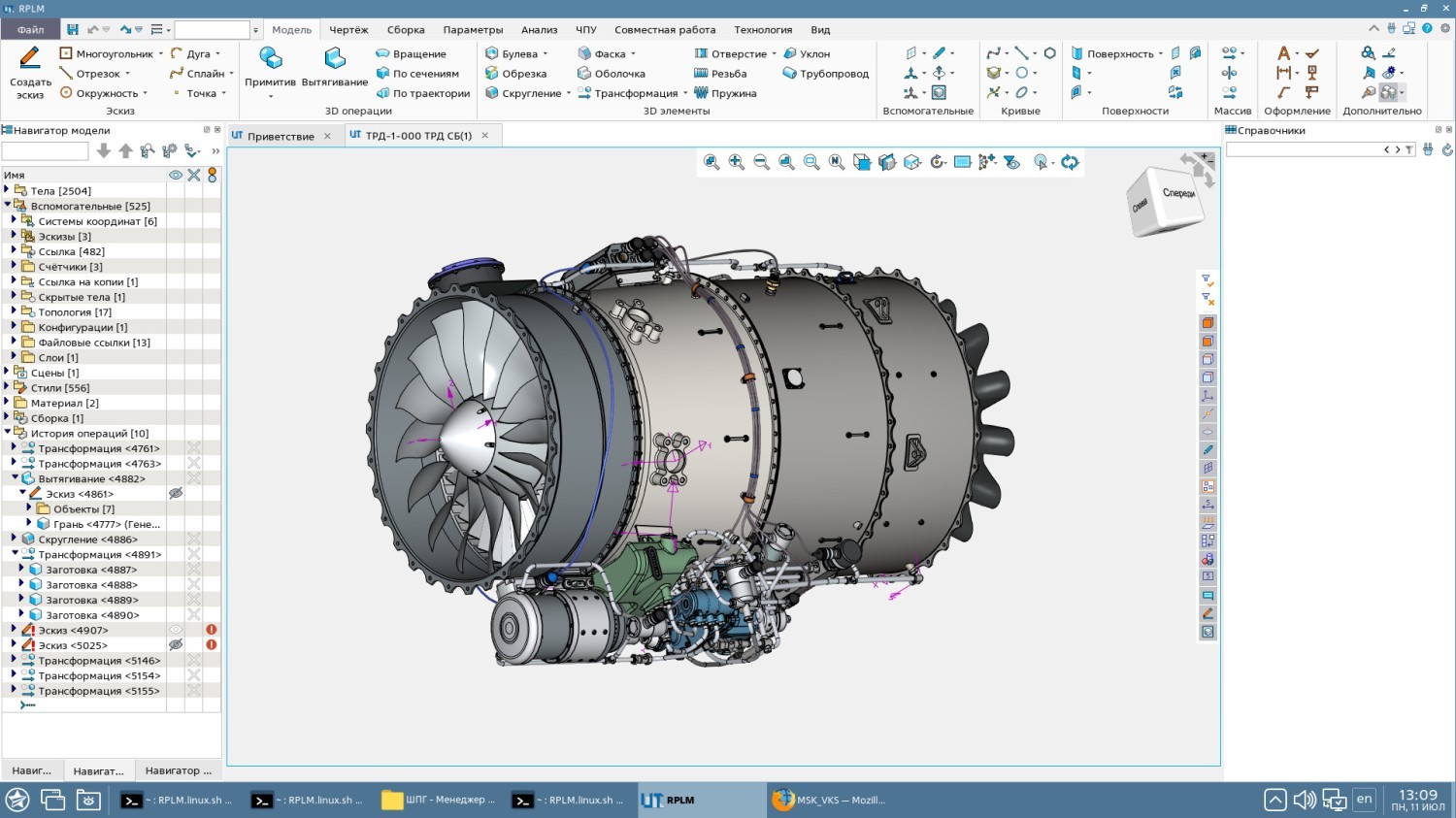
Task: Click the normal-to-view N magnifier icon
Action: click(837, 162)
